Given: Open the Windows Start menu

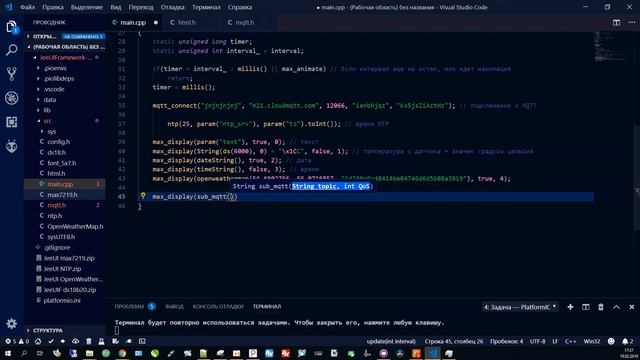Looking at the screenshot, I should point(8,353).
